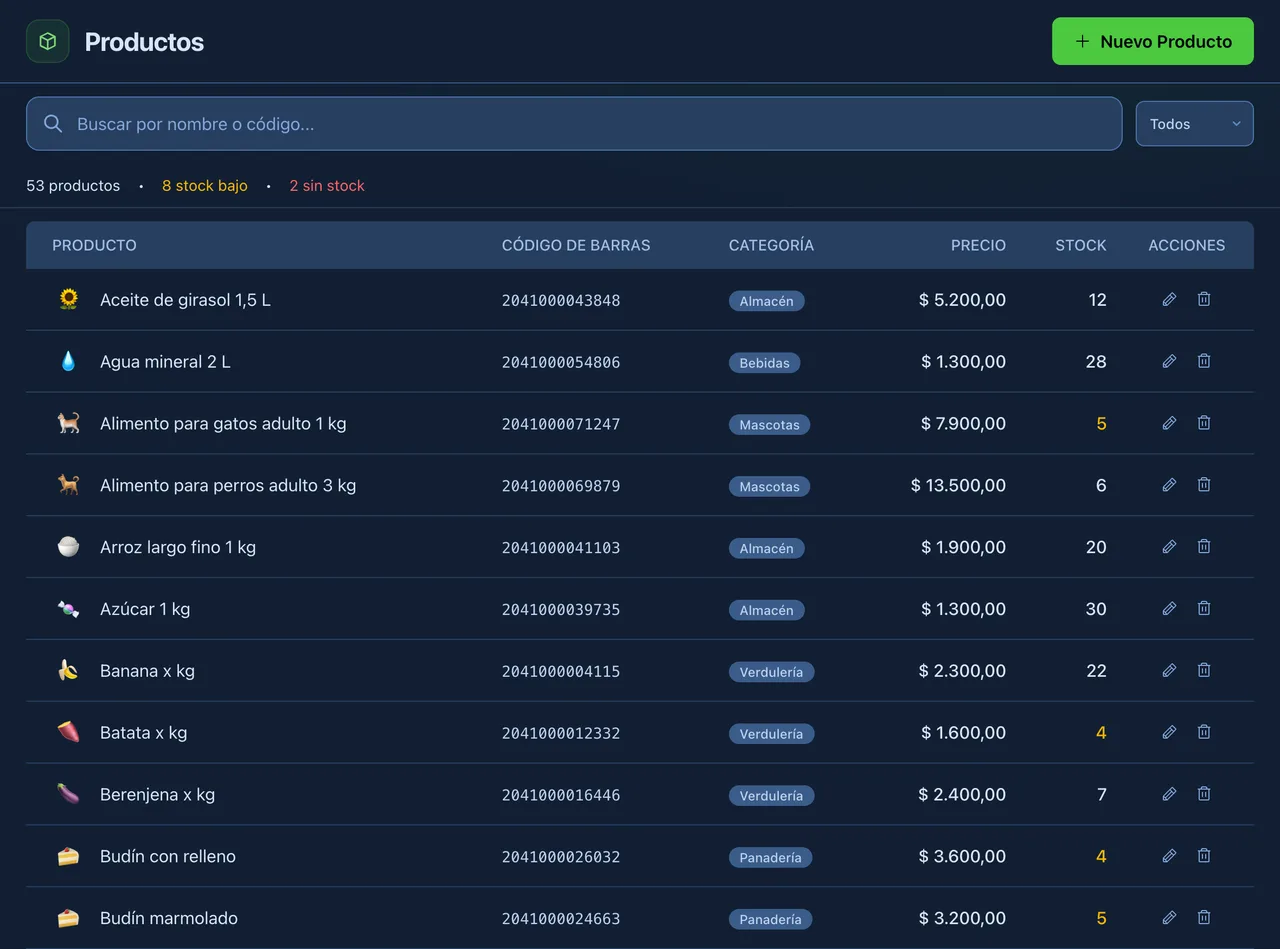Viewport: 1280px width, 949px height.
Task: Click stock value 28 for Agua mineral
Action: 1096,362
